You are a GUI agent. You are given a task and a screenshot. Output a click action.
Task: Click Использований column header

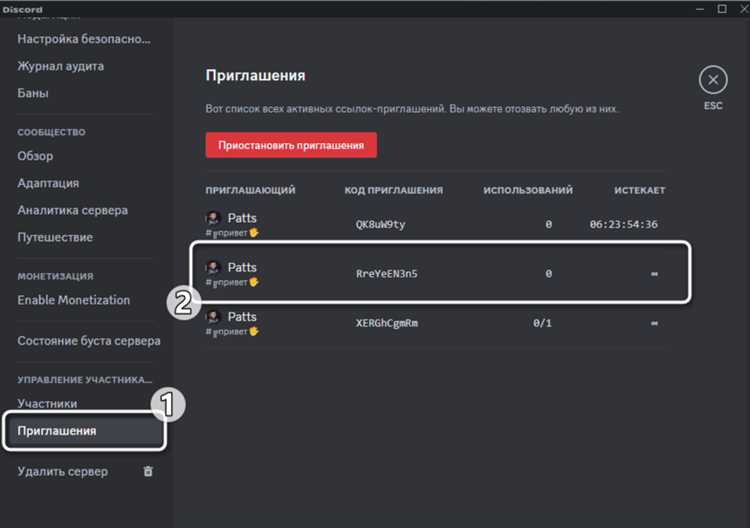coord(528,190)
